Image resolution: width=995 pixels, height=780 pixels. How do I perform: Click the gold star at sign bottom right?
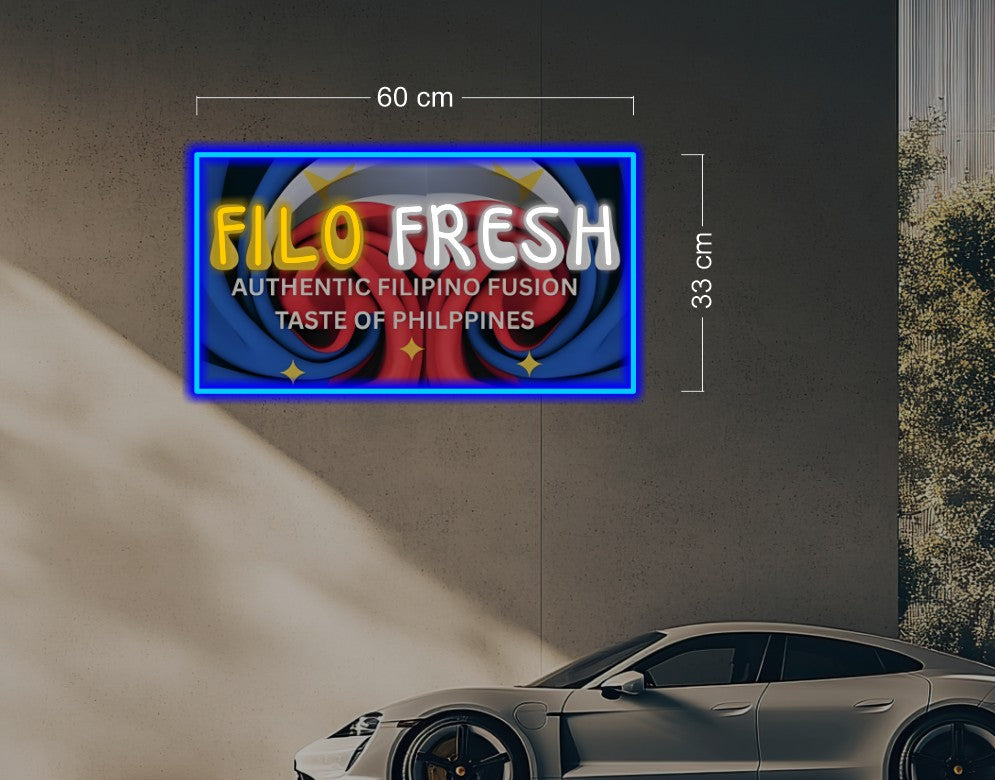pos(529,364)
